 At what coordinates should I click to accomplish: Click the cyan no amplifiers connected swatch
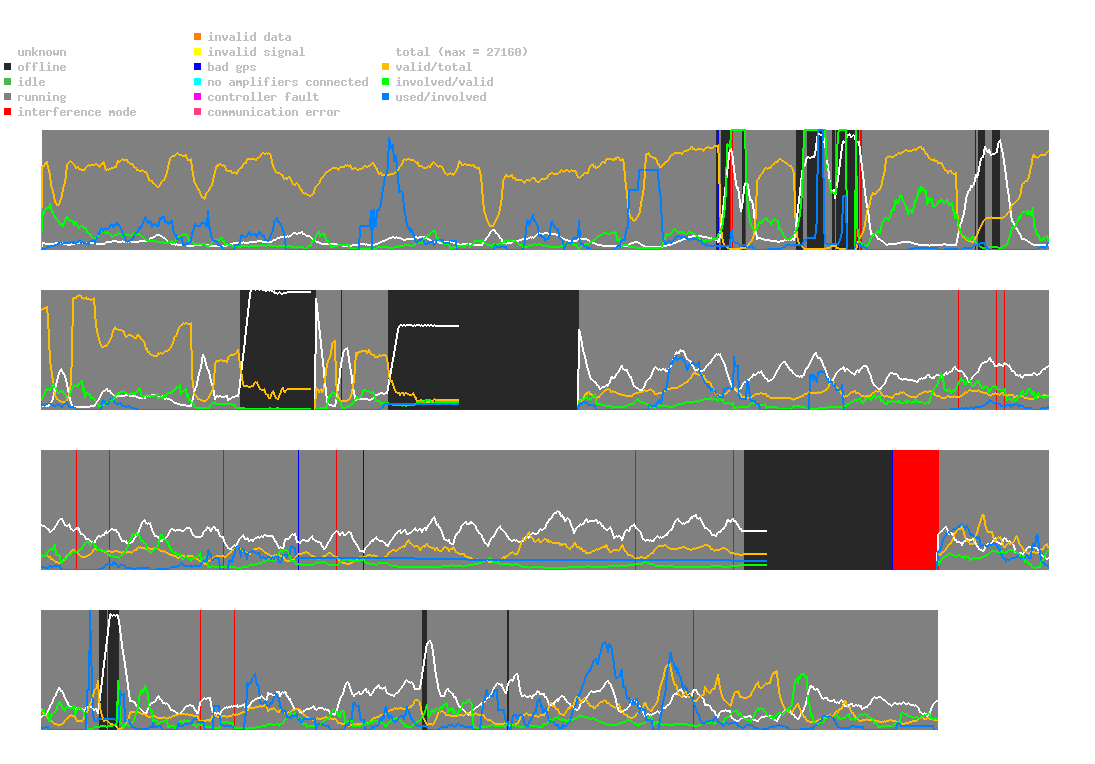point(198,82)
